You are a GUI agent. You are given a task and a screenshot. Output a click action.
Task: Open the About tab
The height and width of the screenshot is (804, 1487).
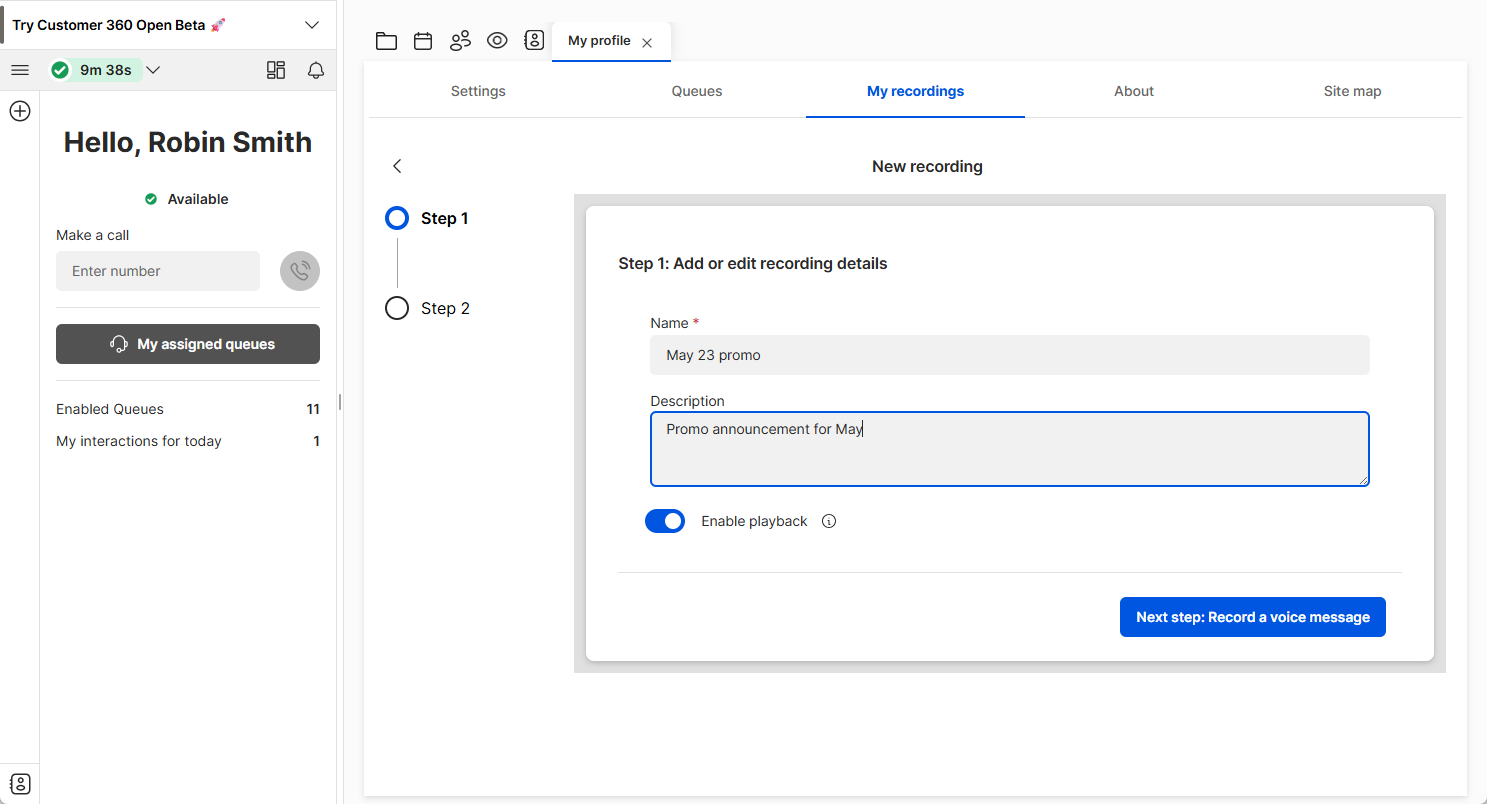point(1134,91)
